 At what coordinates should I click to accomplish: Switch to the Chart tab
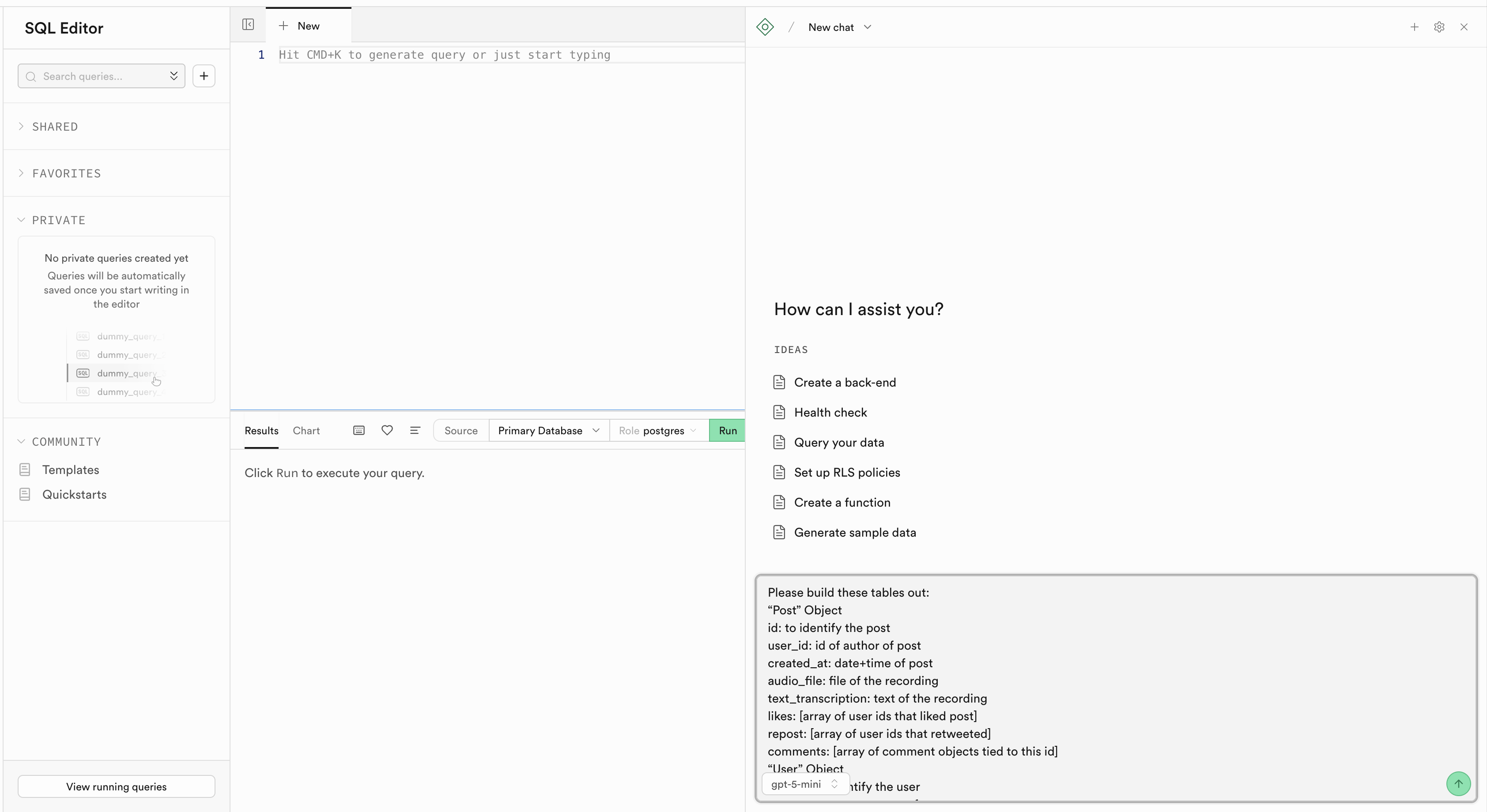coord(306,430)
